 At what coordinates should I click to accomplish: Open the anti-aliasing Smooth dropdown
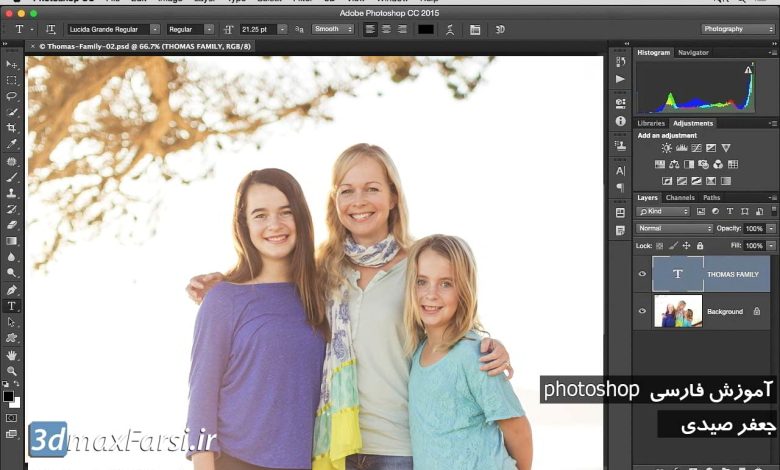click(333, 29)
